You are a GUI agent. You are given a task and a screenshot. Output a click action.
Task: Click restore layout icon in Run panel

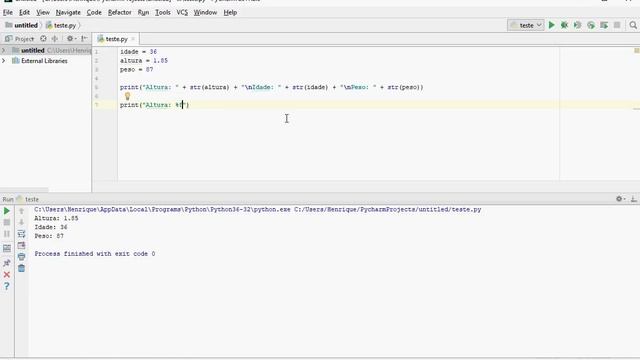(x=7, y=248)
